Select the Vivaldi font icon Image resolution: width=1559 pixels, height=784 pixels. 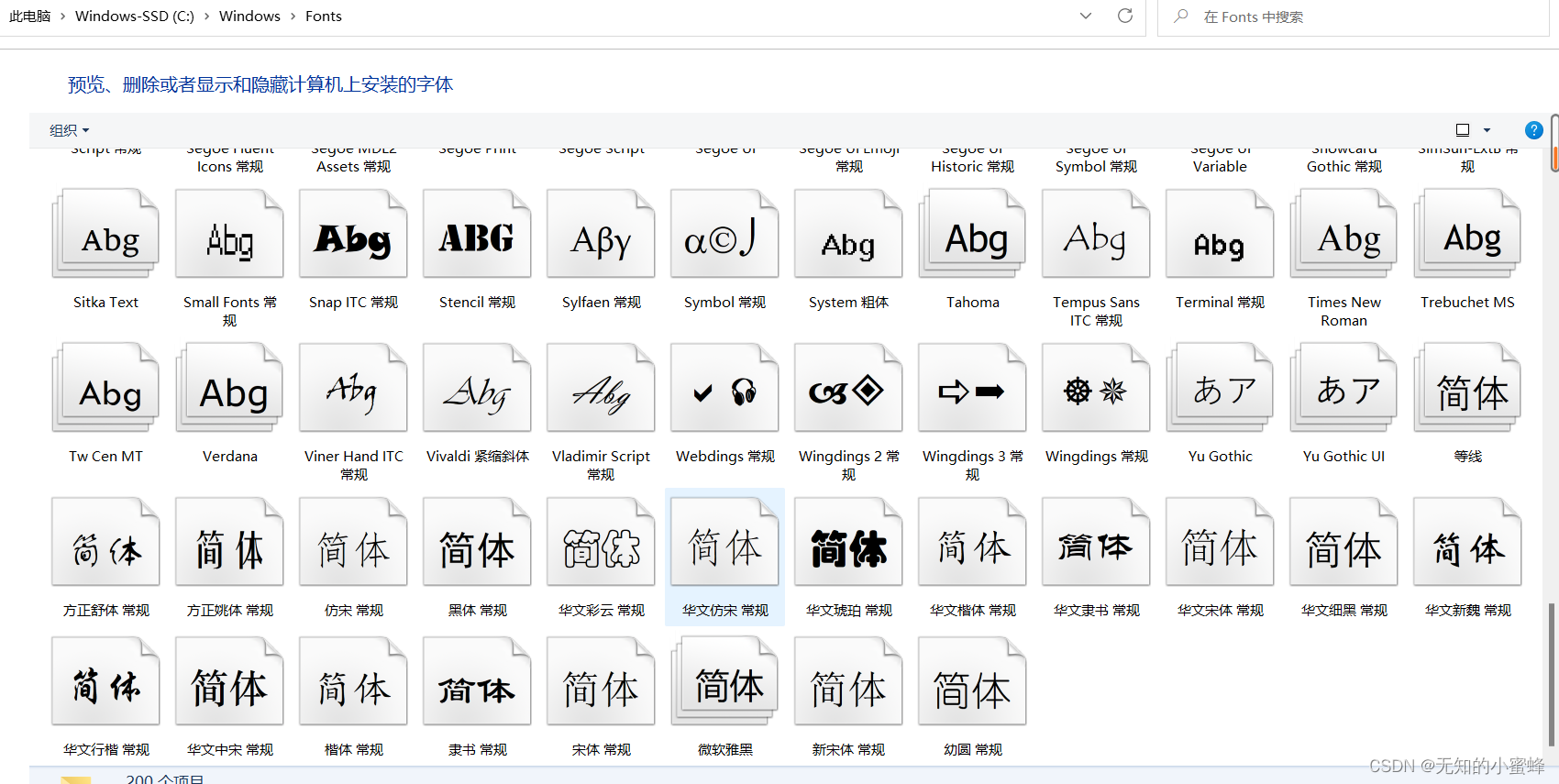click(477, 388)
